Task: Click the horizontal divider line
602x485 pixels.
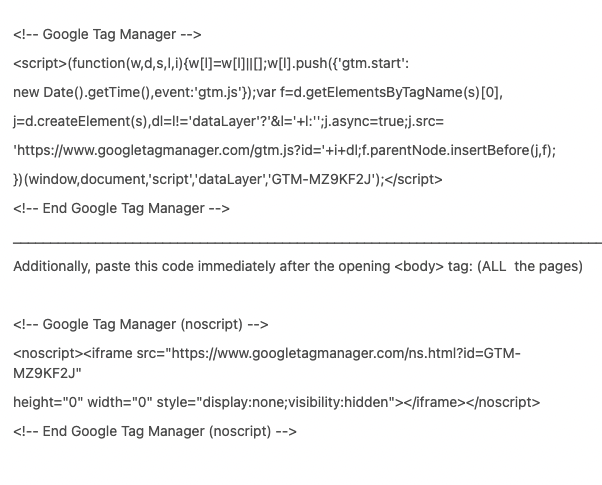Action: click(x=307, y=243)
